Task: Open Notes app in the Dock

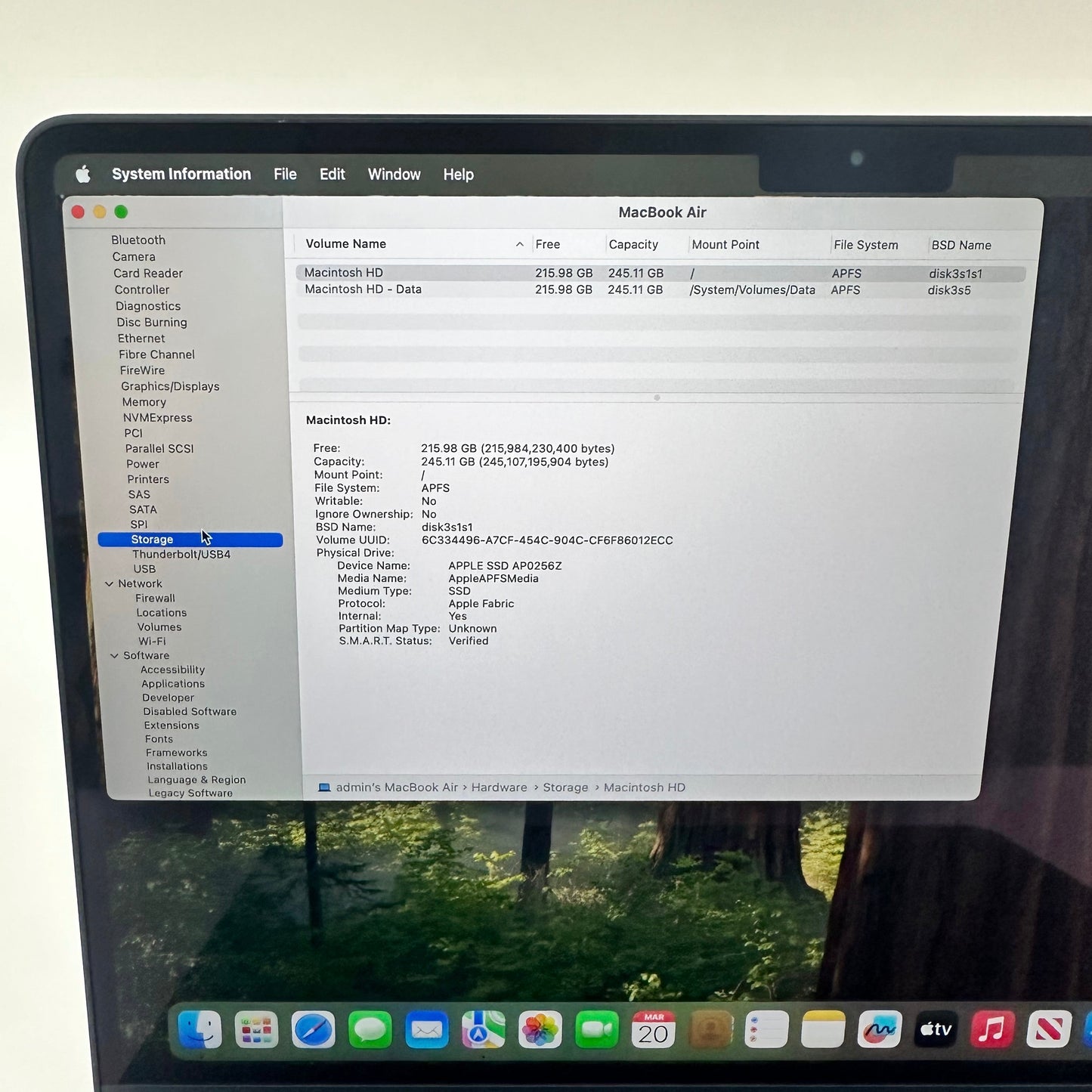Action: (x=823, y=1029)
